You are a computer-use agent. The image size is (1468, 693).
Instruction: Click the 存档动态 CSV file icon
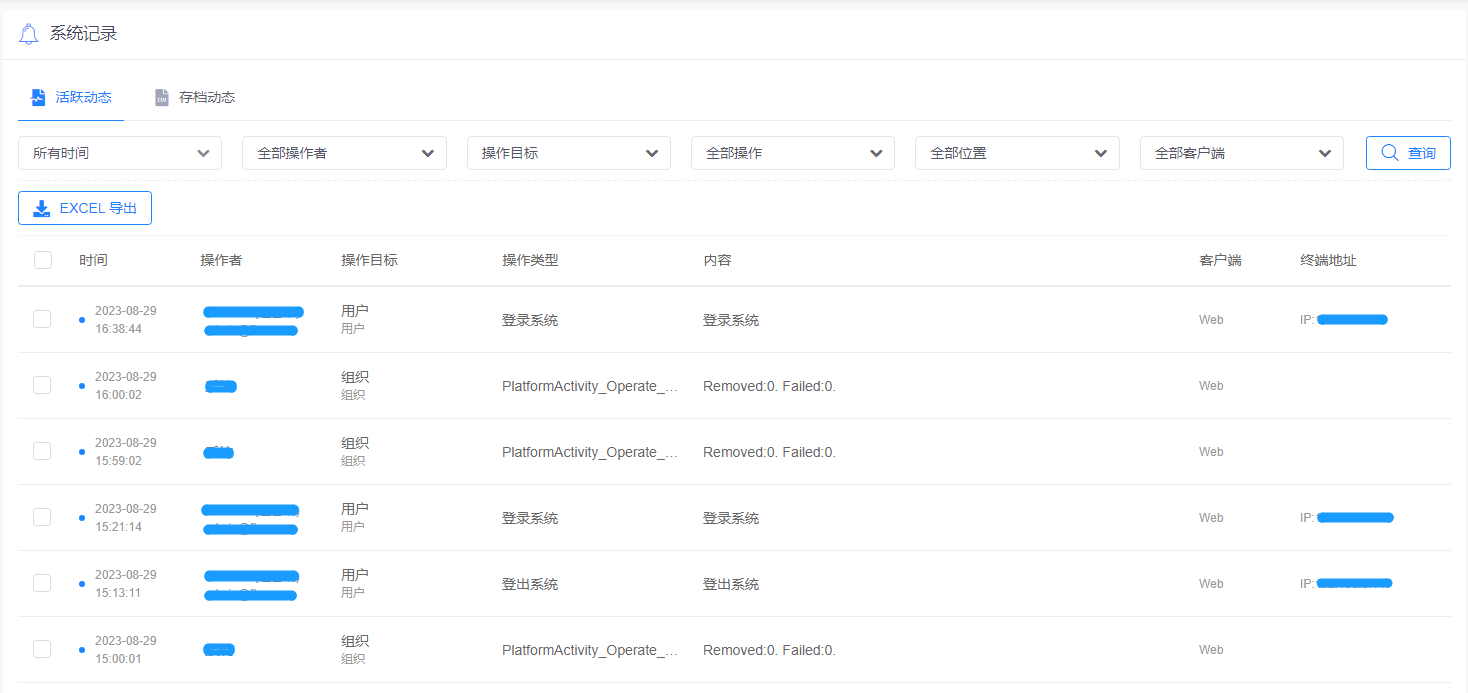coord(161,97)
